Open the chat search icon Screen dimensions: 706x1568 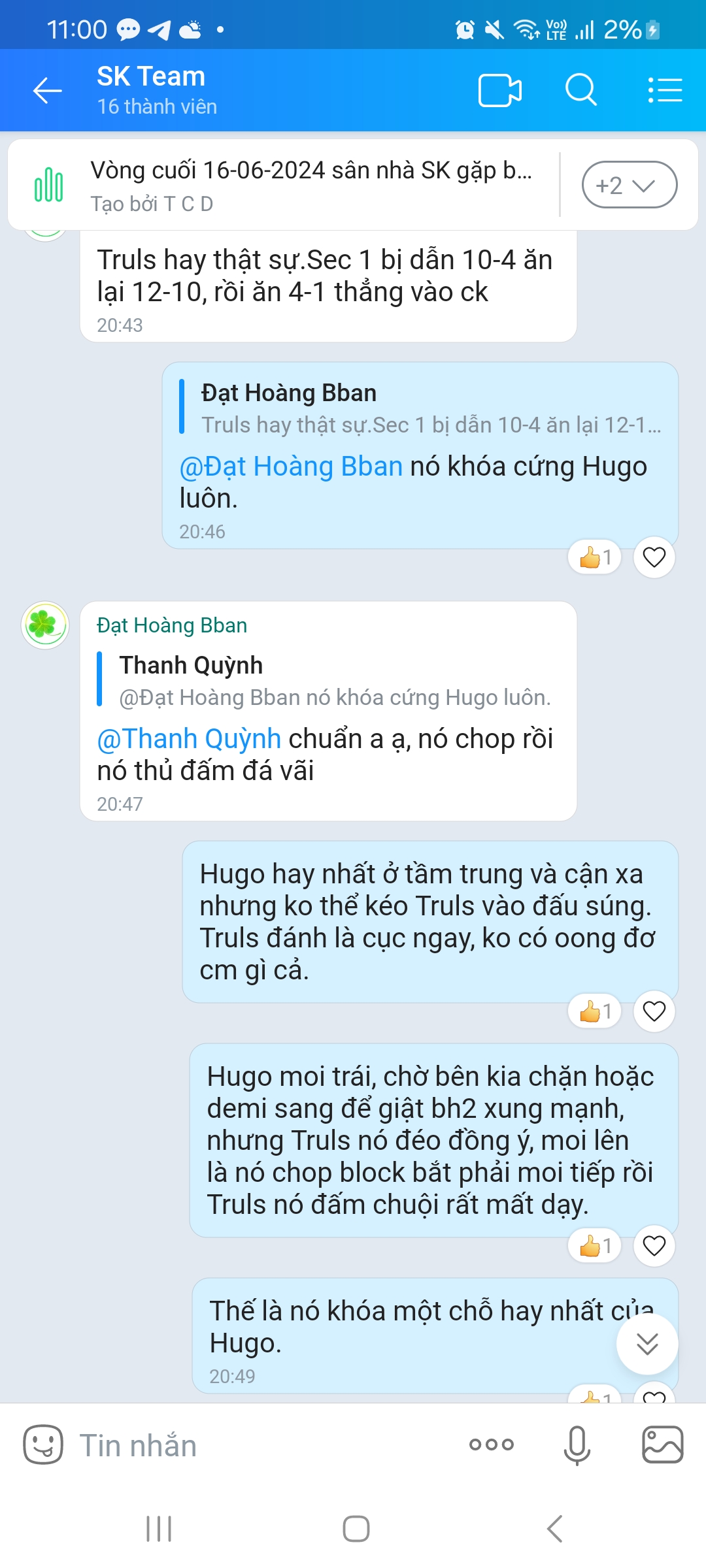581,90
